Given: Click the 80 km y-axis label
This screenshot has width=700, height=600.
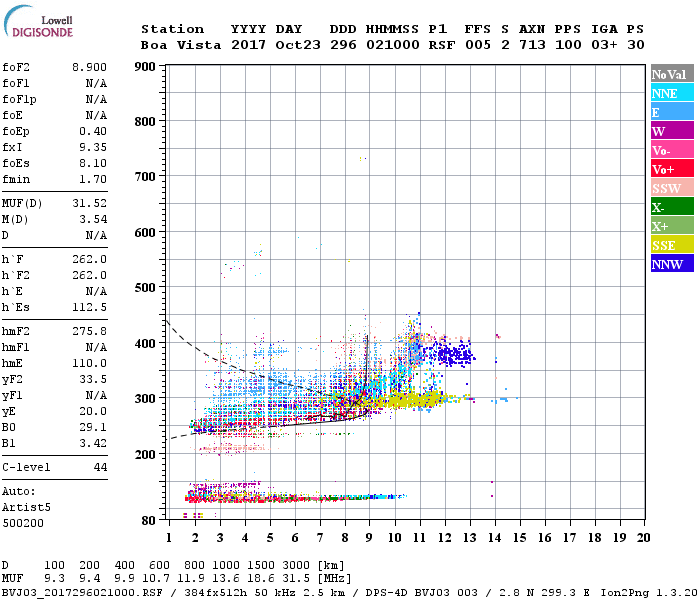Looking at the screenshot, I should coord(149,521).
